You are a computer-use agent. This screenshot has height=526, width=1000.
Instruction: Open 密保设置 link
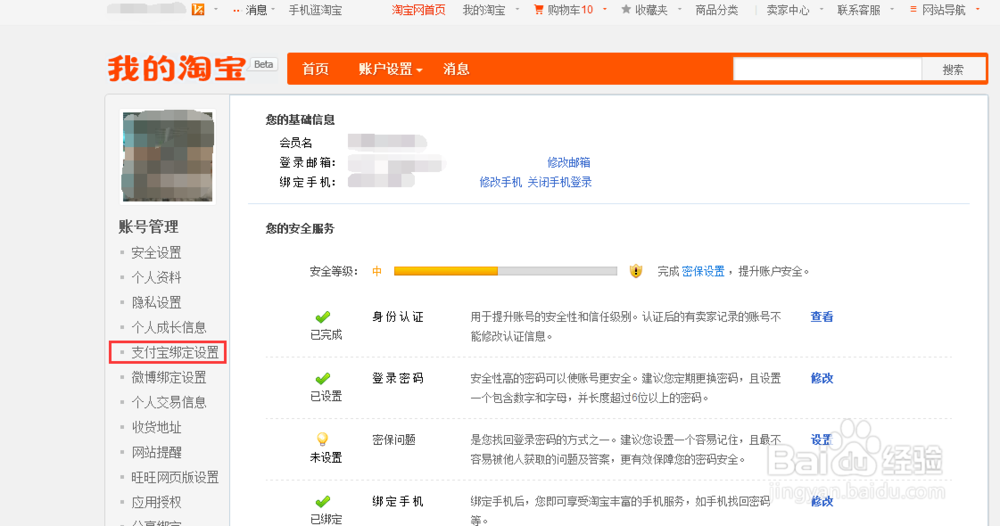(x=703, y=272)
